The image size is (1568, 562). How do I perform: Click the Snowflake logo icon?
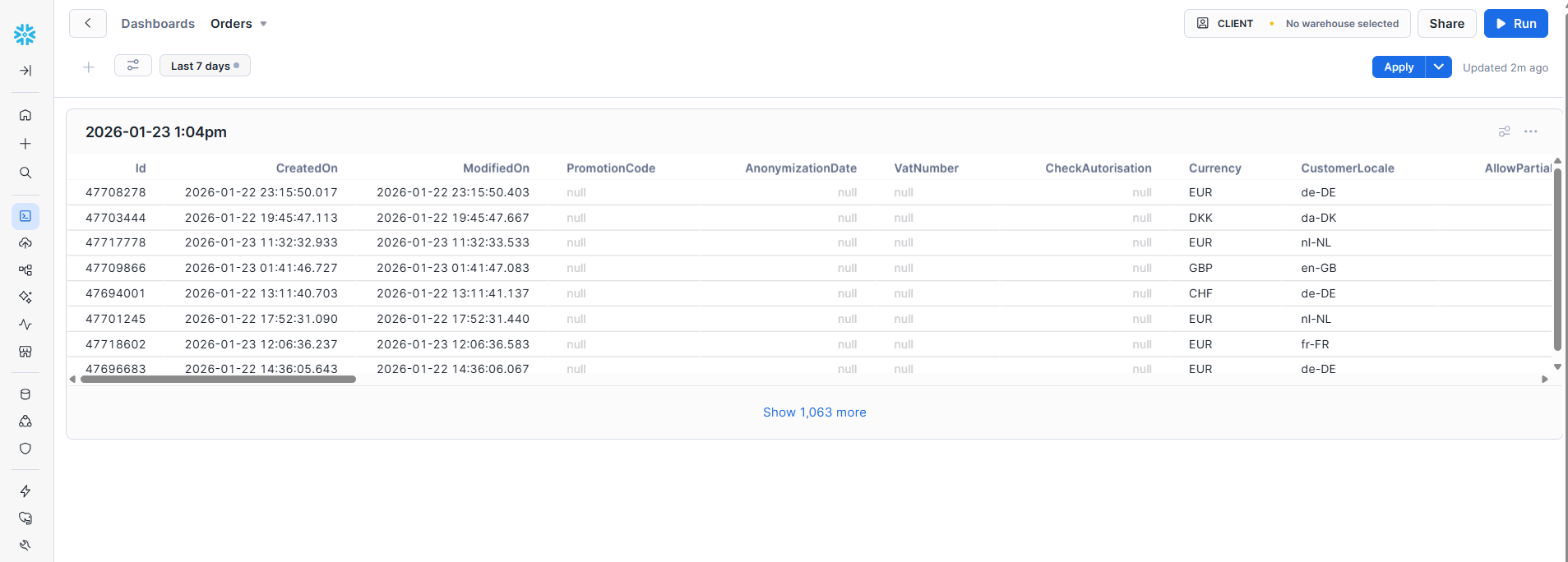point(25,34)
